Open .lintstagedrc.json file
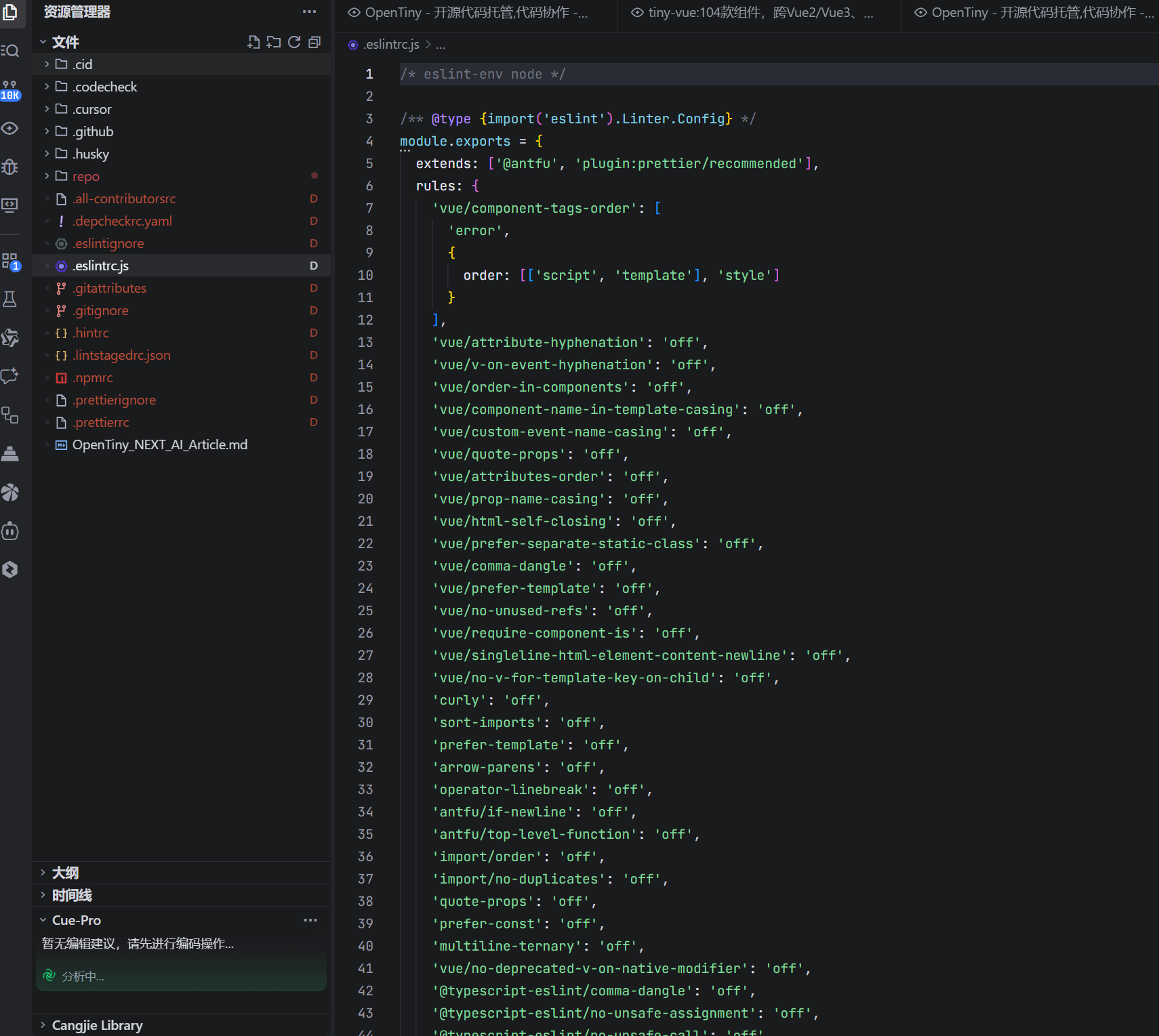The image size is (1159, 1036). coord(181,355)
